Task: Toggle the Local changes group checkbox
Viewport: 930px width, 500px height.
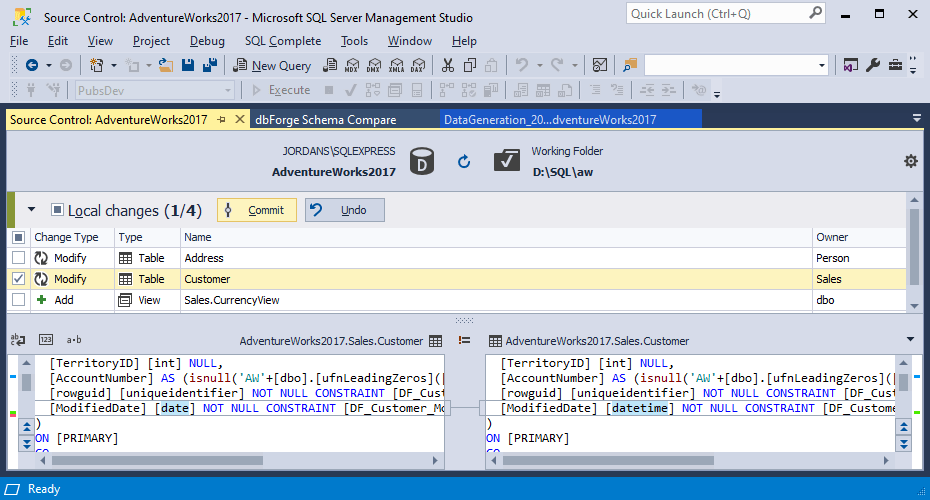Action: 57,209
